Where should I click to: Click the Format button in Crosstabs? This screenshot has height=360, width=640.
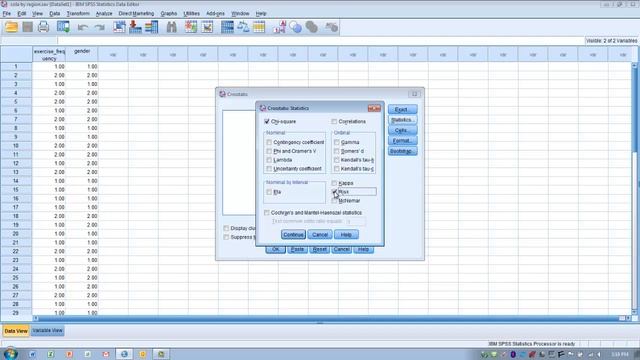coord(402,140)
